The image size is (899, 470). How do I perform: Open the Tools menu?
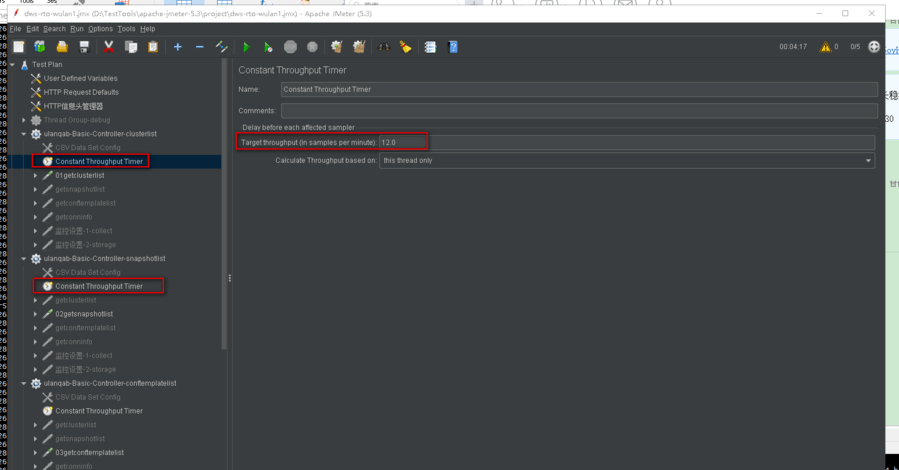[x=126, y=29]
